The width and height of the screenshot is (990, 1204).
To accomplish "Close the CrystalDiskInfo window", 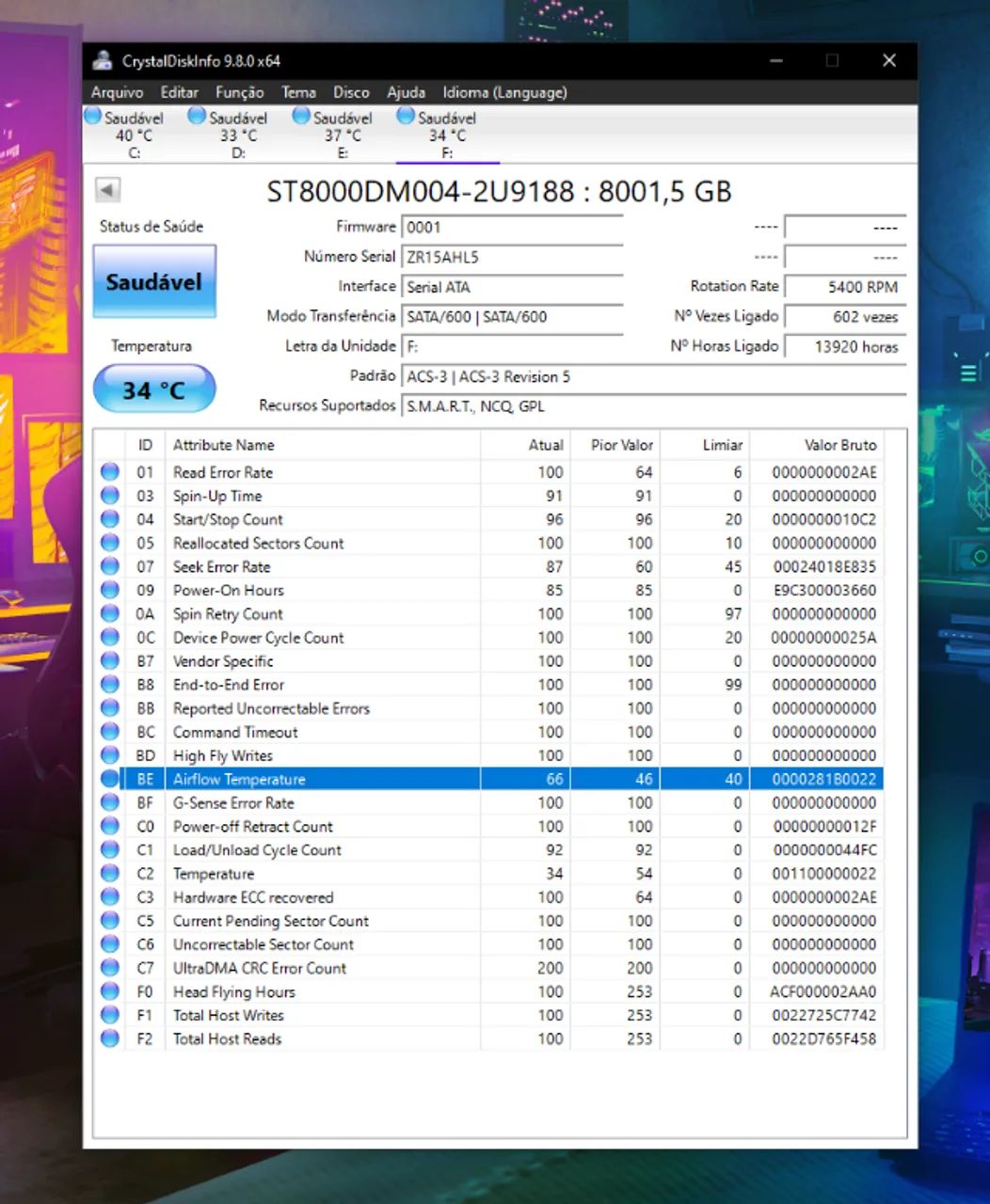I will click(x=888, y=61).
